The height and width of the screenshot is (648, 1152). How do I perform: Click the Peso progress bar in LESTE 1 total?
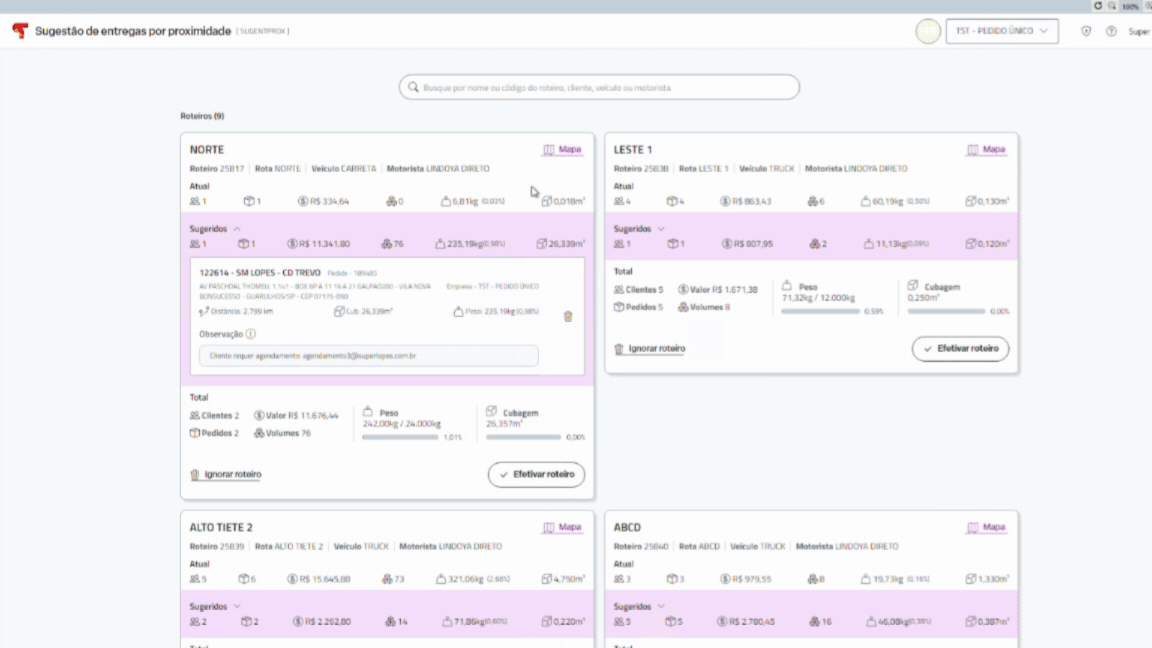pos(820,312)
